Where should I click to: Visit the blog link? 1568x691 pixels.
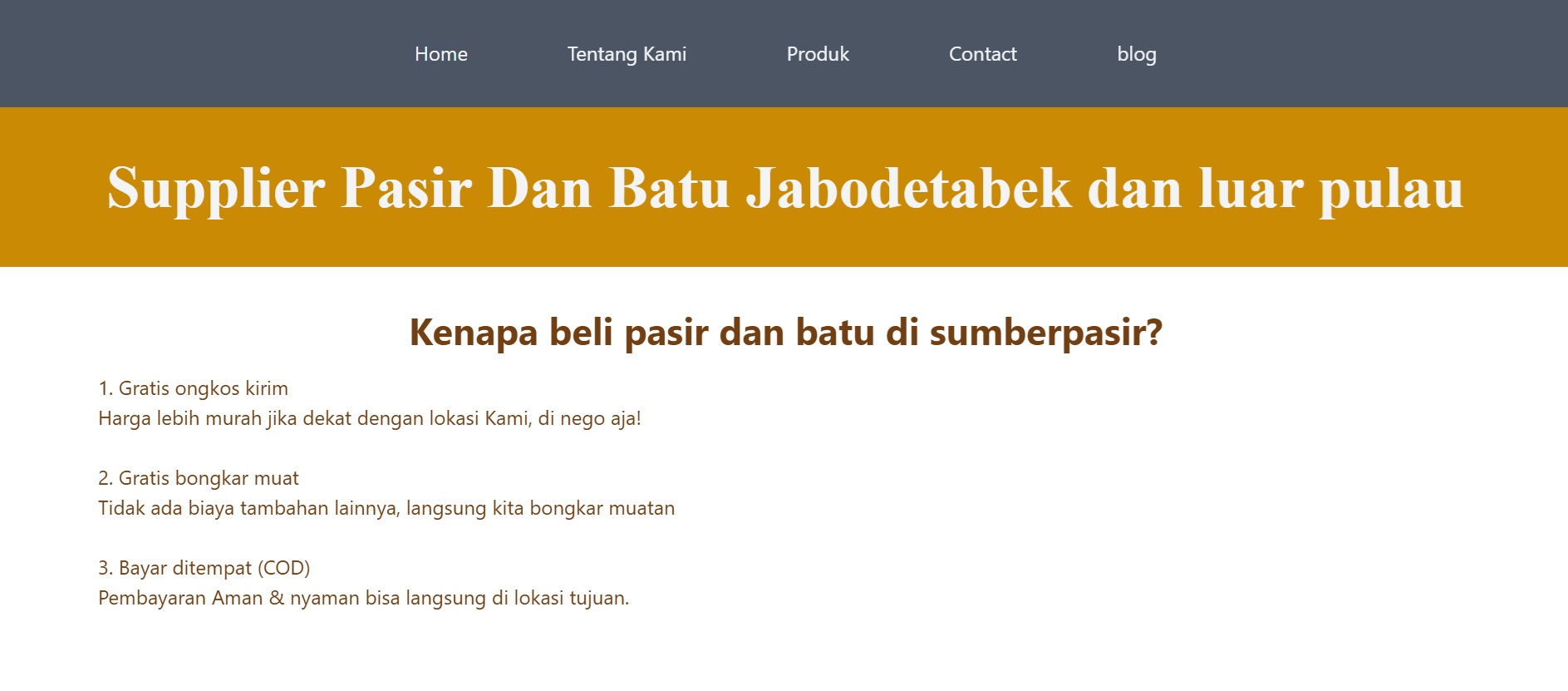(x=1136, y=54)
